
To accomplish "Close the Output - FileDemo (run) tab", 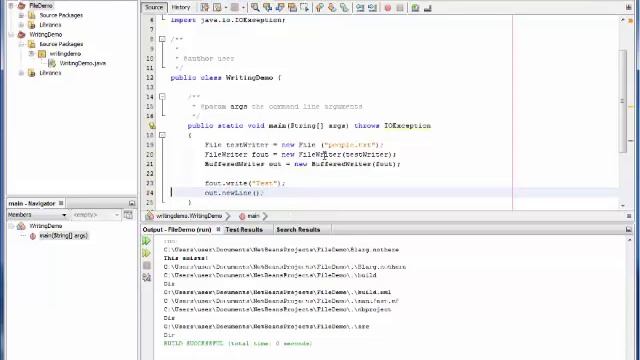I will click(218, 229).
